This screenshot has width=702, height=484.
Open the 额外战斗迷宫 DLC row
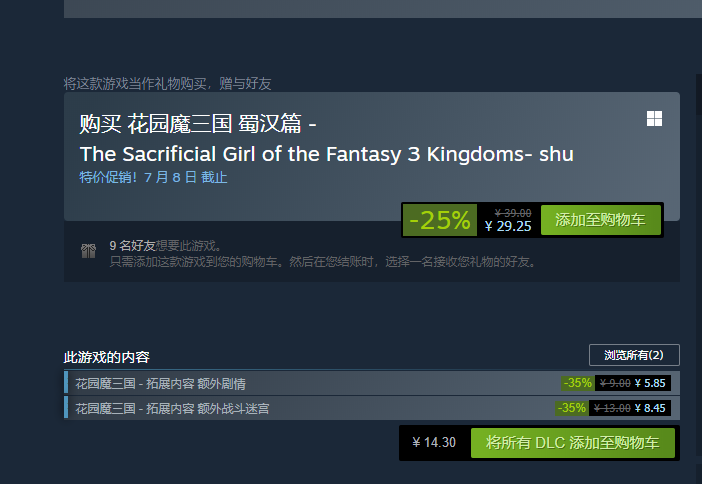pyautogui.click(x=372, y=408)
